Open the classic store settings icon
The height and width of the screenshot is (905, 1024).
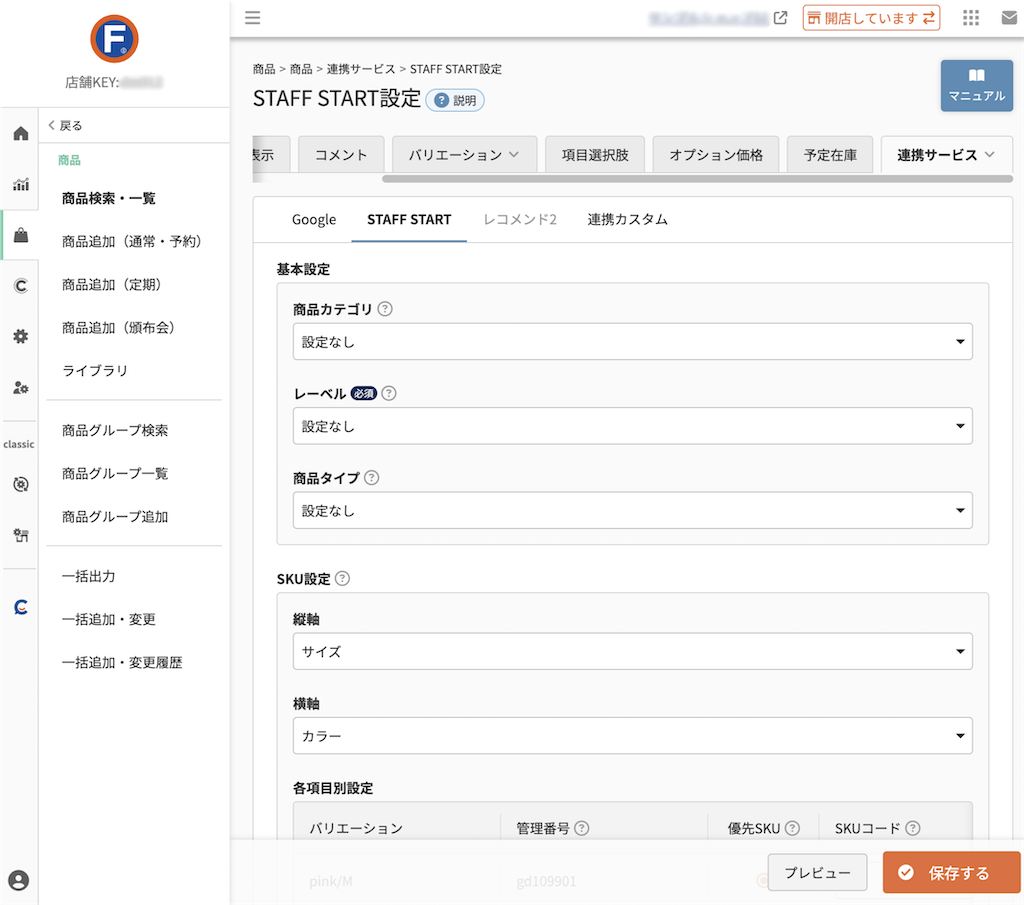(21, 535)
